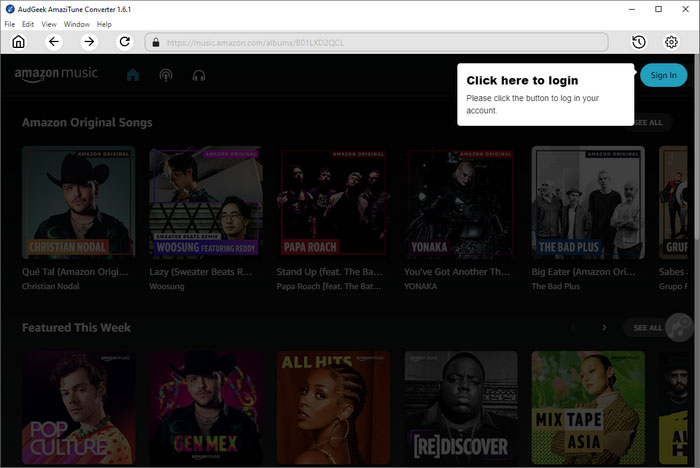Image resolution: width=700 pixels, height=468 pixels.
Task: Open the [RE]DISCOVER playlist cover
Action: point(461,408)
